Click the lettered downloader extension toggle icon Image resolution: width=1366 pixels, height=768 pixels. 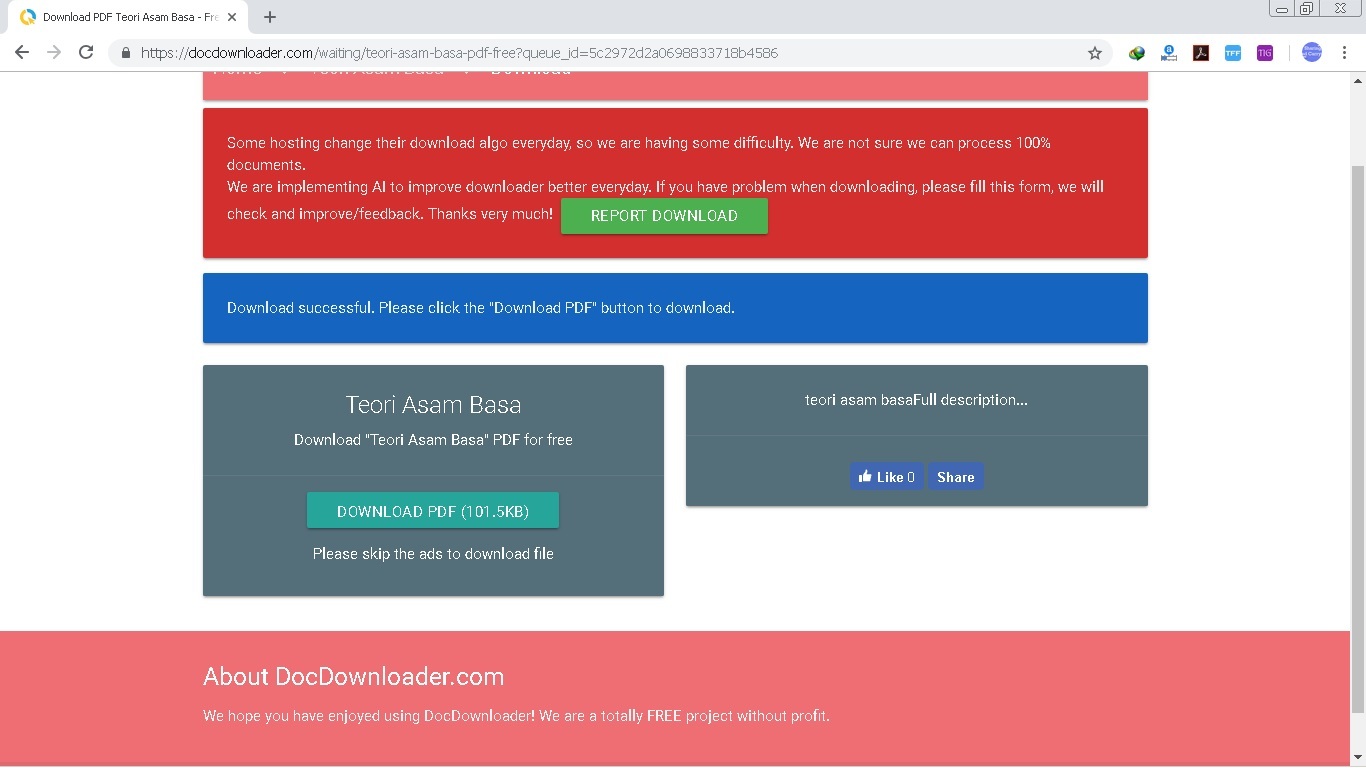1168,53
